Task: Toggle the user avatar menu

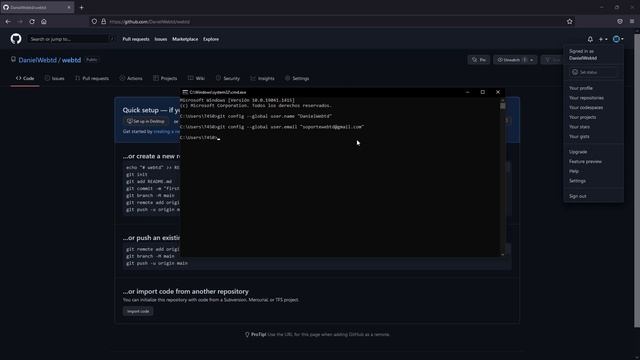Action: [618, 39]
